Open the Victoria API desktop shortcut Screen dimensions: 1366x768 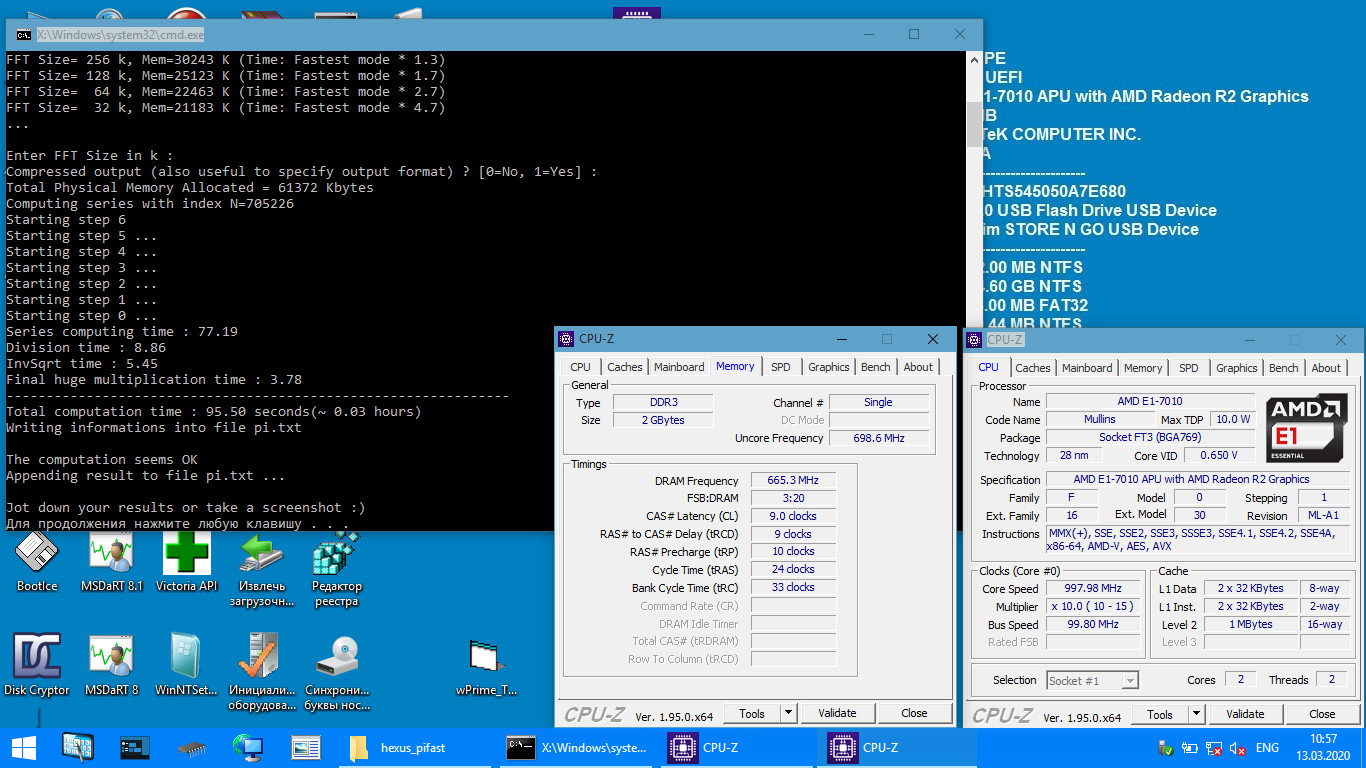click(186, 562)
